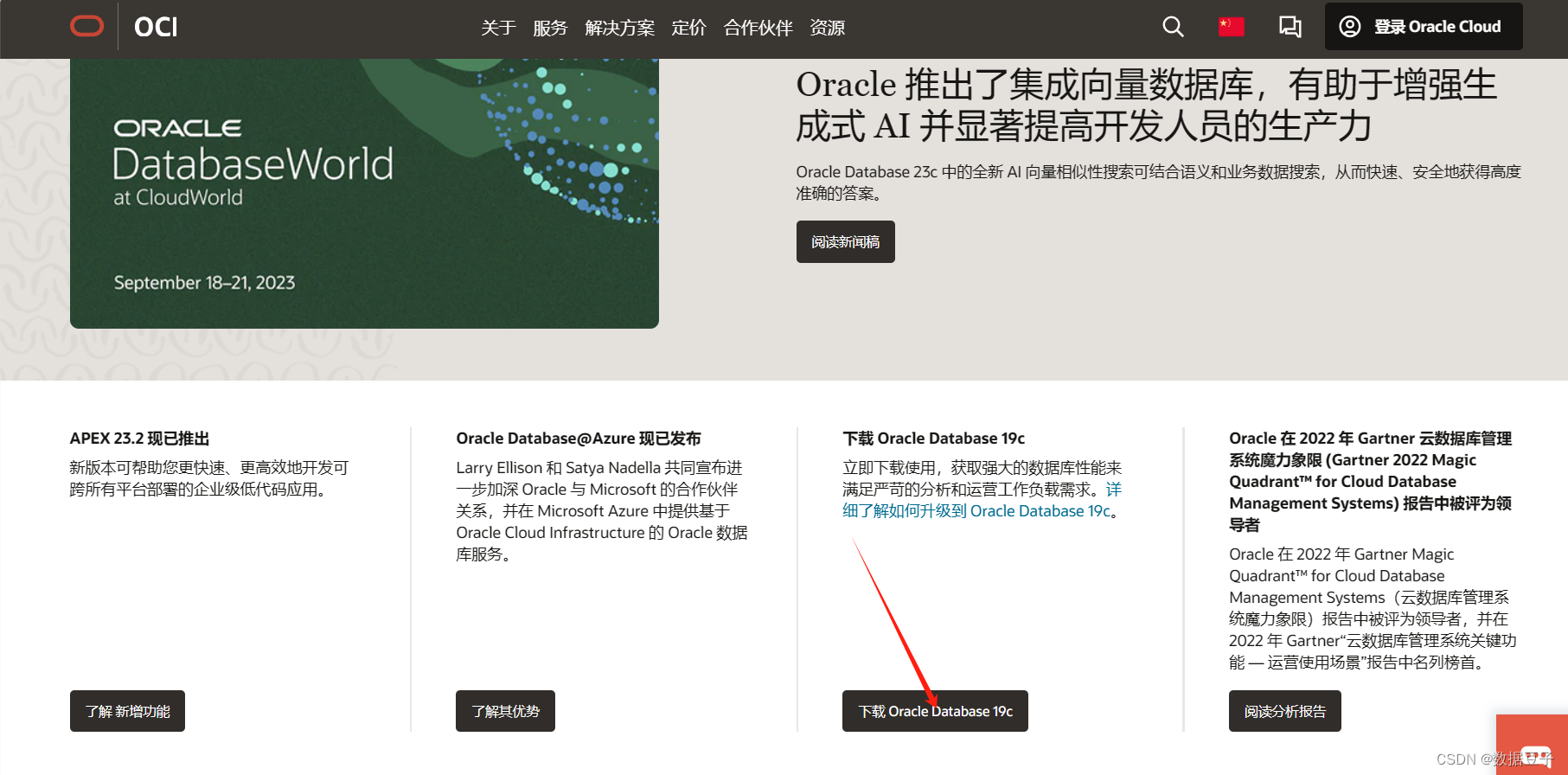The width and height of the screenshot is (1568, 775).
Task: Click the APEX 23.2 现已推出 heading
Action: pos(139,439)
